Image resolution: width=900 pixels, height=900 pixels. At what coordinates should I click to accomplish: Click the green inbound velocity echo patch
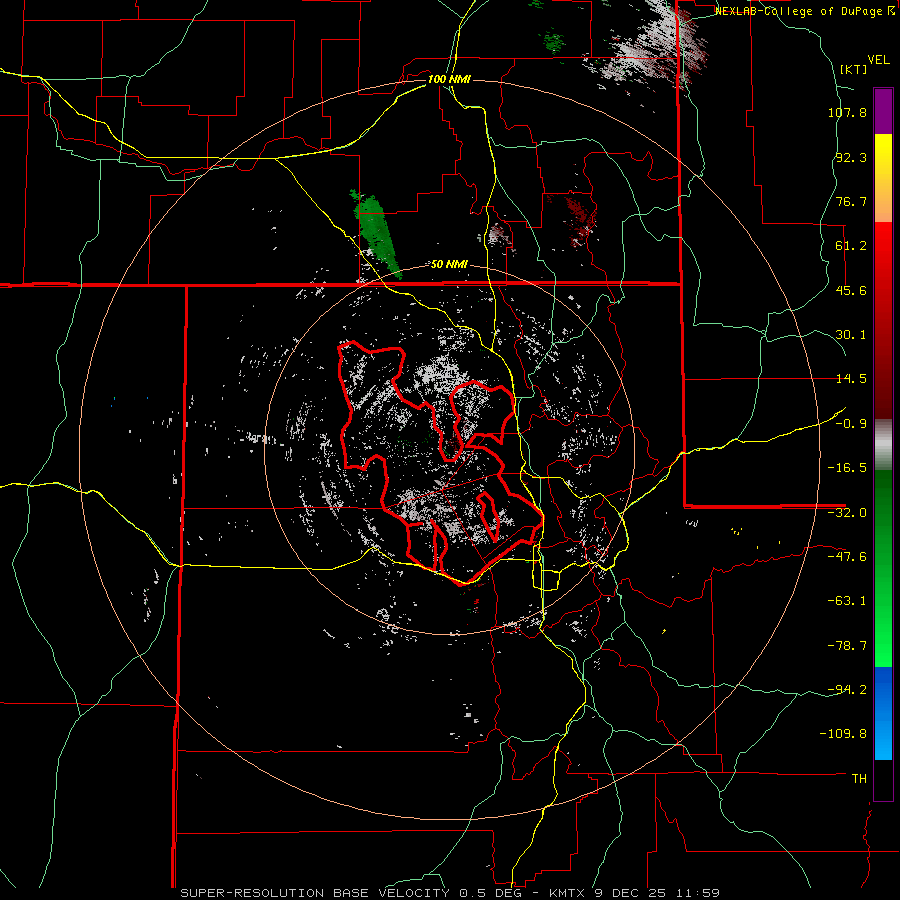click(376, 232)
